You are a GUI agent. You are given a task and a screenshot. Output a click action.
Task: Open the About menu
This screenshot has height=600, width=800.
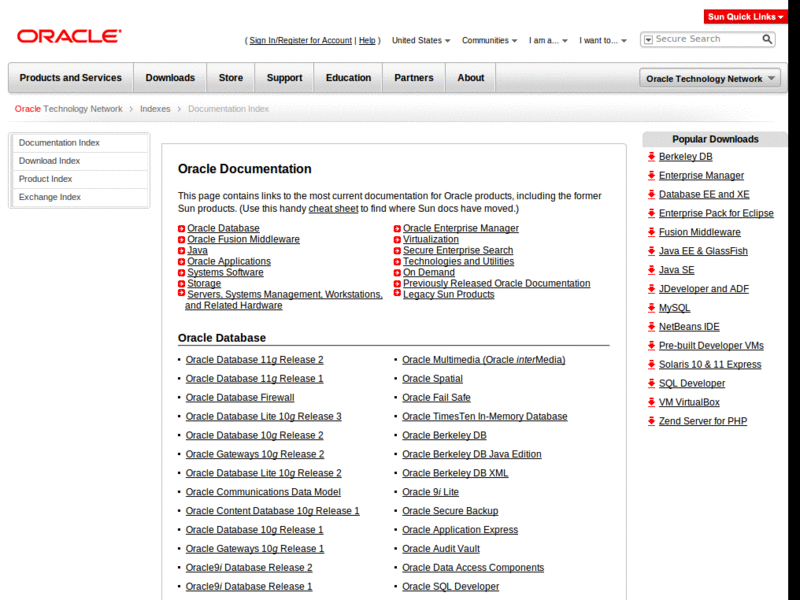470,78
